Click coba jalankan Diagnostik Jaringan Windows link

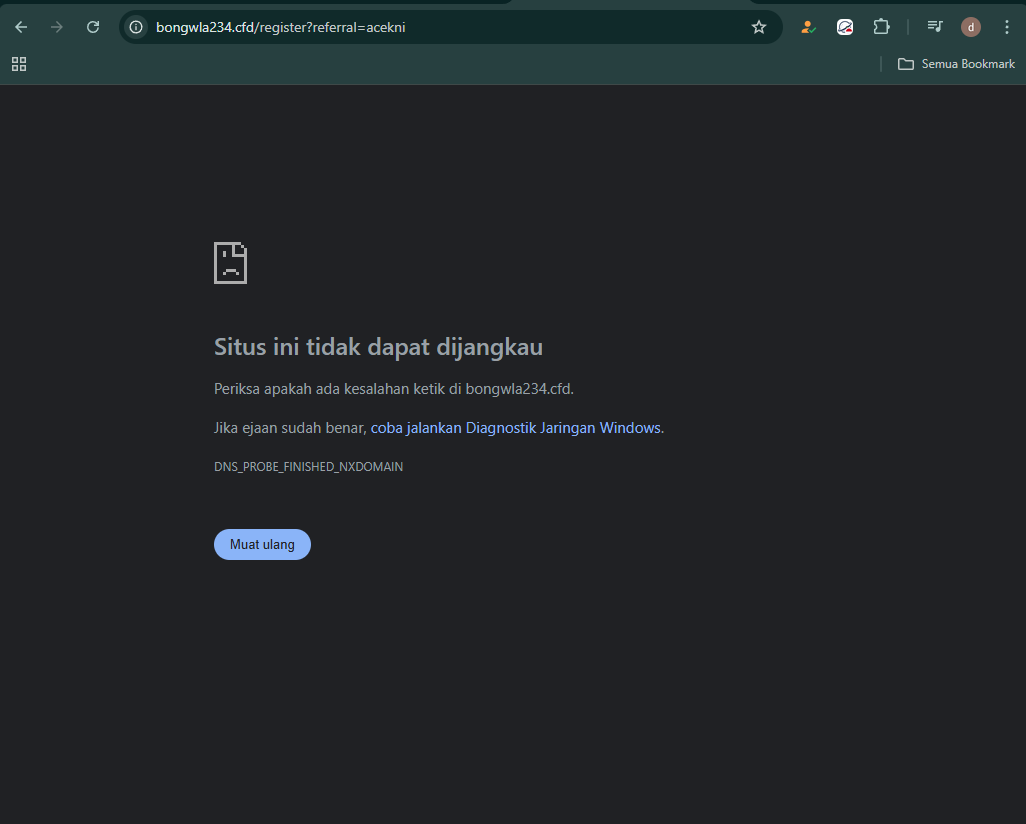516,428
